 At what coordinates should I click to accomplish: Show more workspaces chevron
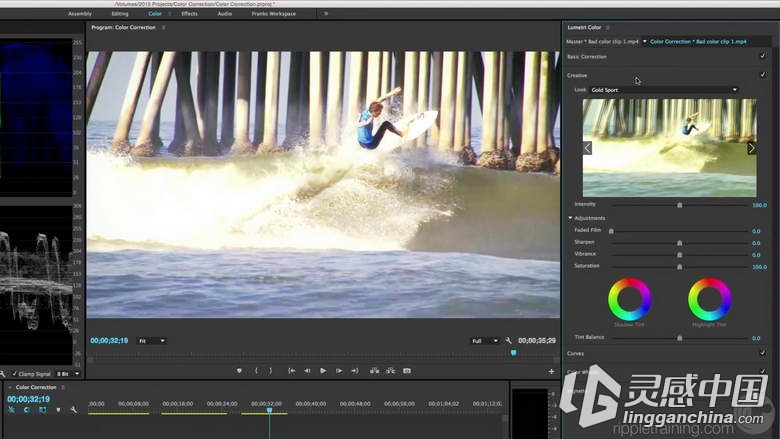click(326, 14)
